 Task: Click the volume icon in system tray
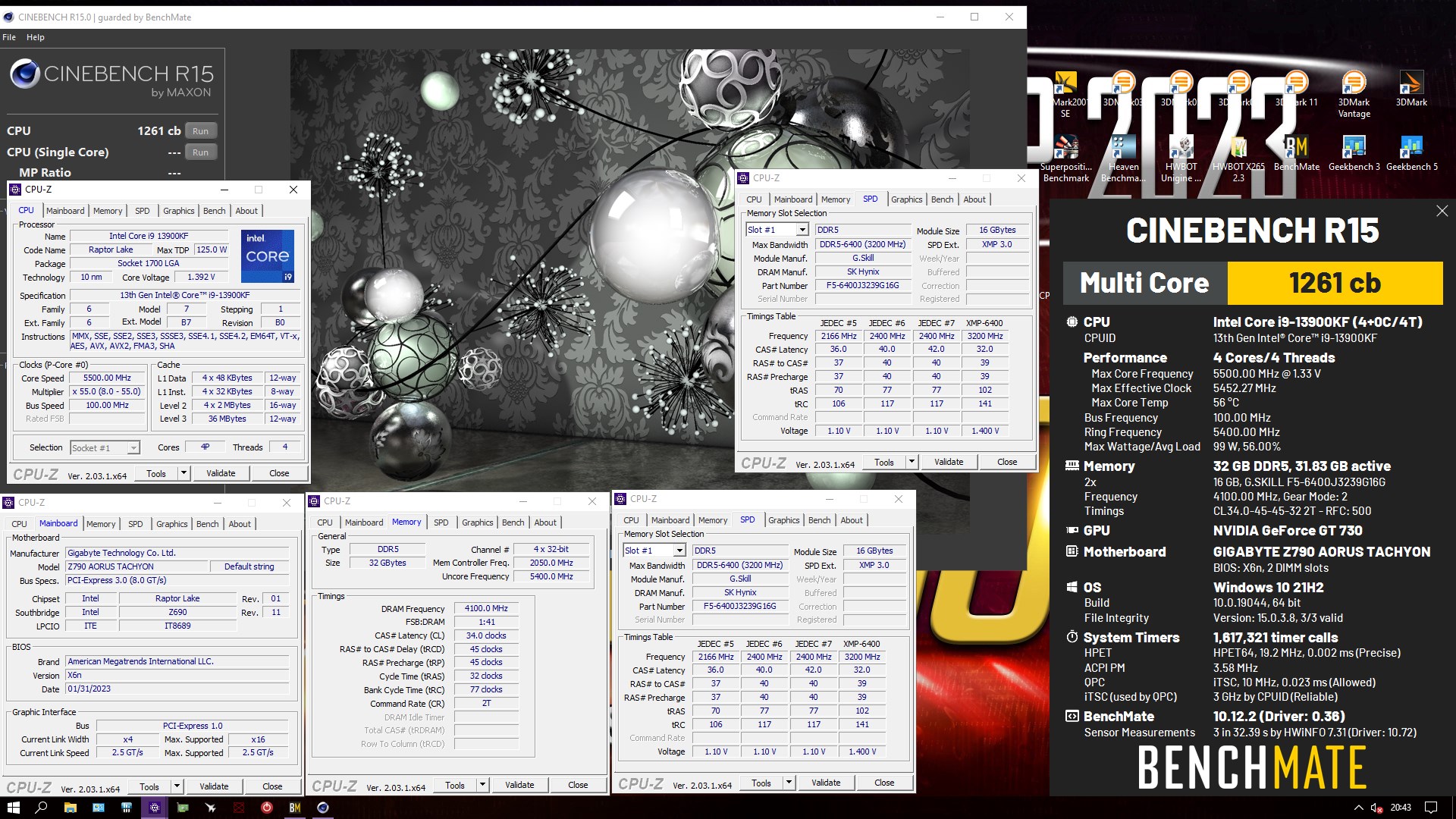pyautogui.click(x=1376, y=808)
